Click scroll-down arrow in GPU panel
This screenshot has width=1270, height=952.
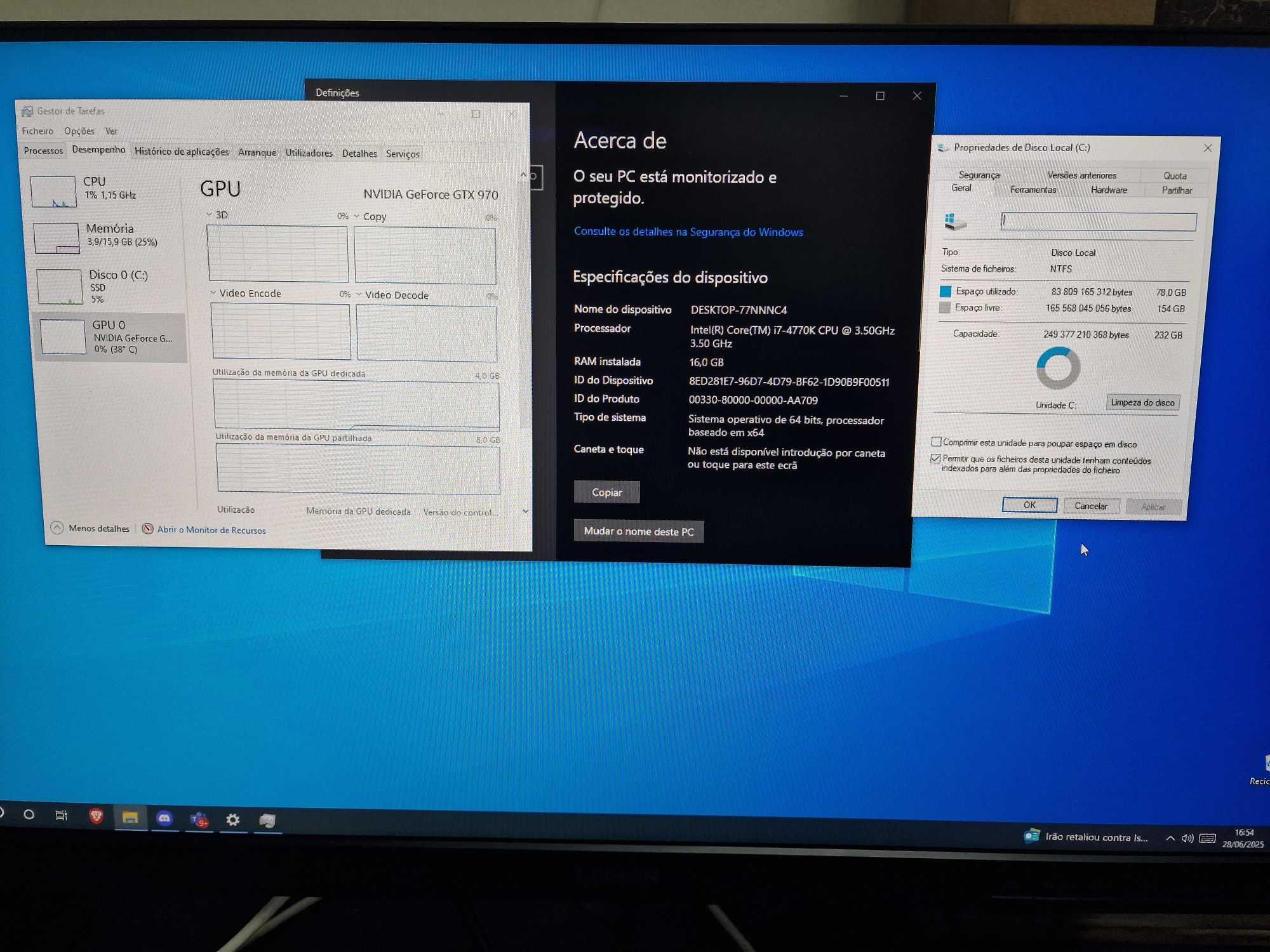coord(525,512)
